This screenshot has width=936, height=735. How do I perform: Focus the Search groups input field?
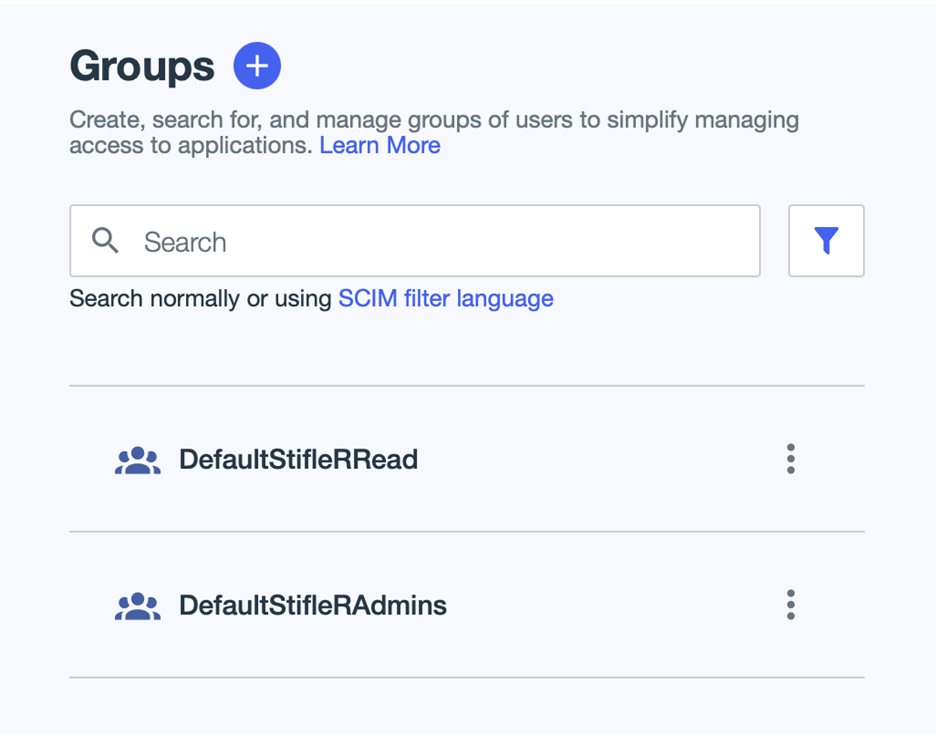click(x=430, y=241)
